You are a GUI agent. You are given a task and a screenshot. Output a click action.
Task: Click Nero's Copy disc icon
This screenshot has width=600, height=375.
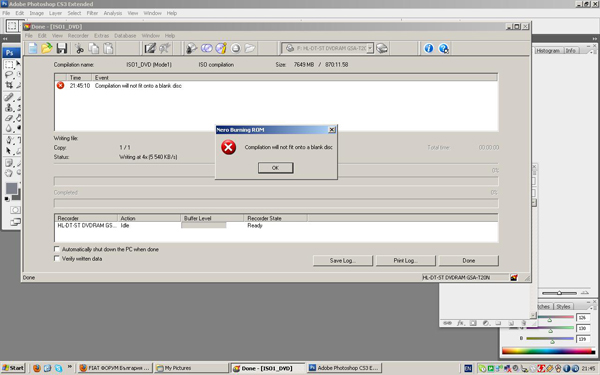coord(206,48)
